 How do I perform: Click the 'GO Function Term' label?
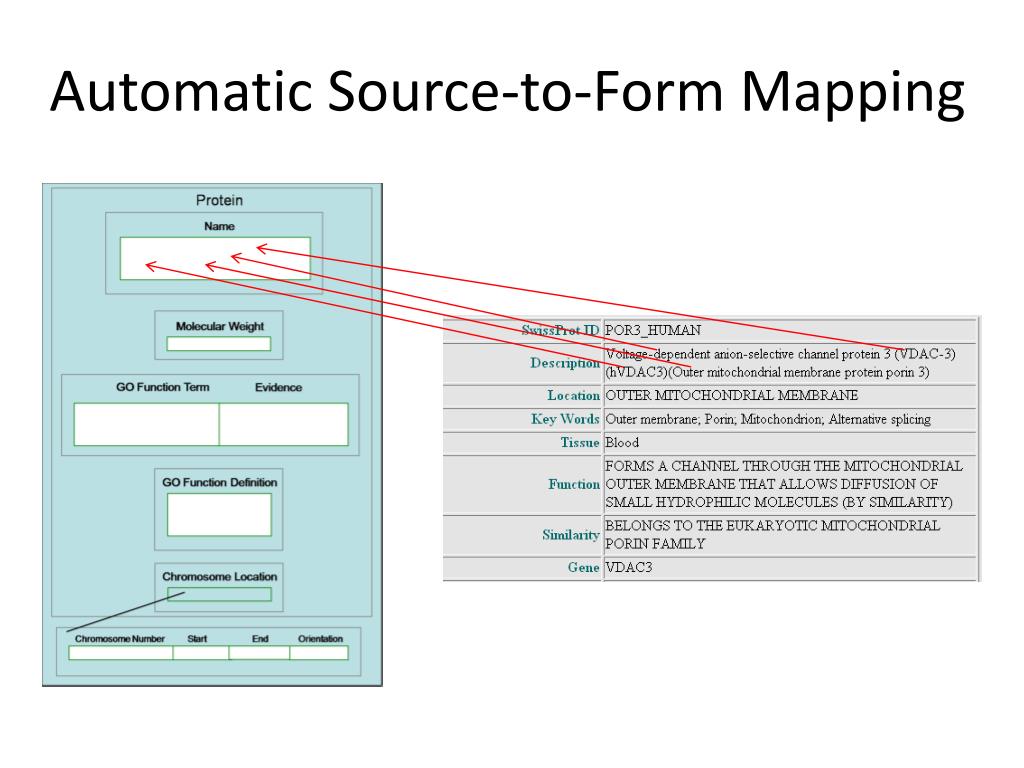(x=163, y=387)
